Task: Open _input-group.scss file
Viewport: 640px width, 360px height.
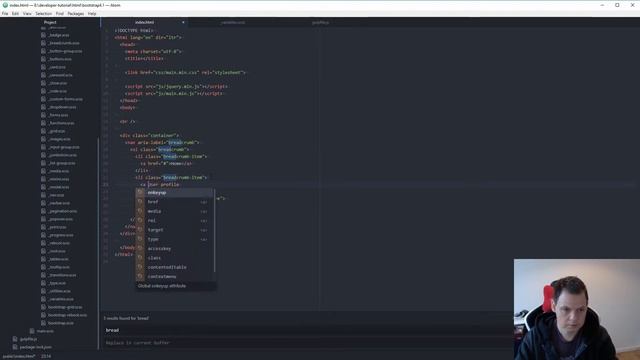Action: (x=64, y=147)
